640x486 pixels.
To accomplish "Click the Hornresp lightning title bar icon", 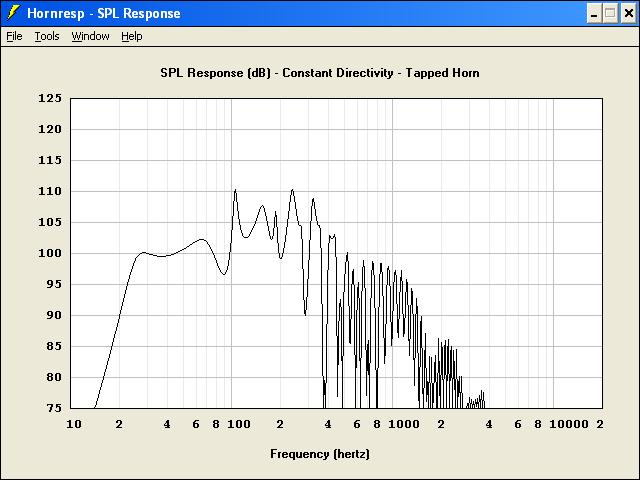I will tap(13, 13).
